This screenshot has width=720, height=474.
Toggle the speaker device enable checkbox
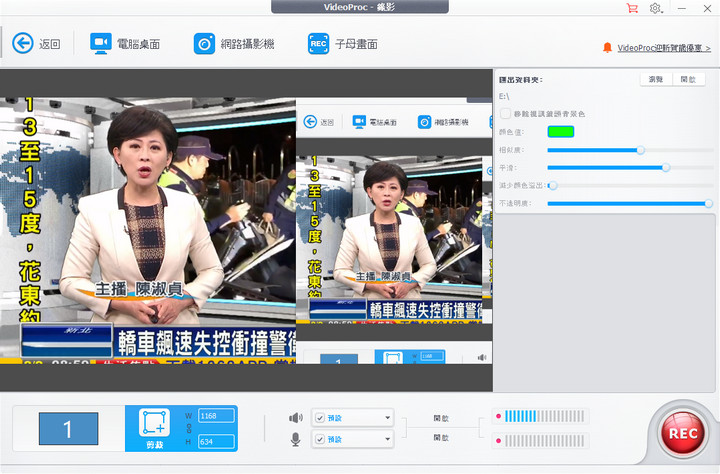(x=319, y=418)
